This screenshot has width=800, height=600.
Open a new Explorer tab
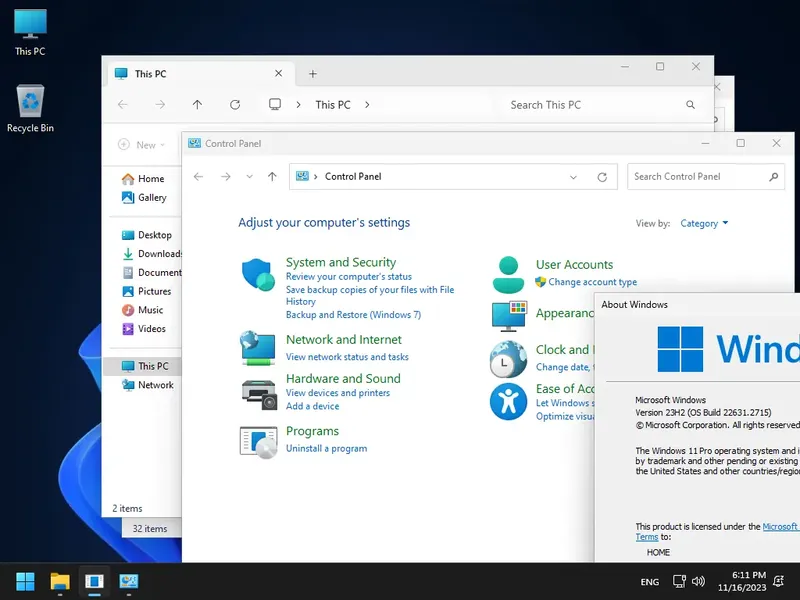313,73
